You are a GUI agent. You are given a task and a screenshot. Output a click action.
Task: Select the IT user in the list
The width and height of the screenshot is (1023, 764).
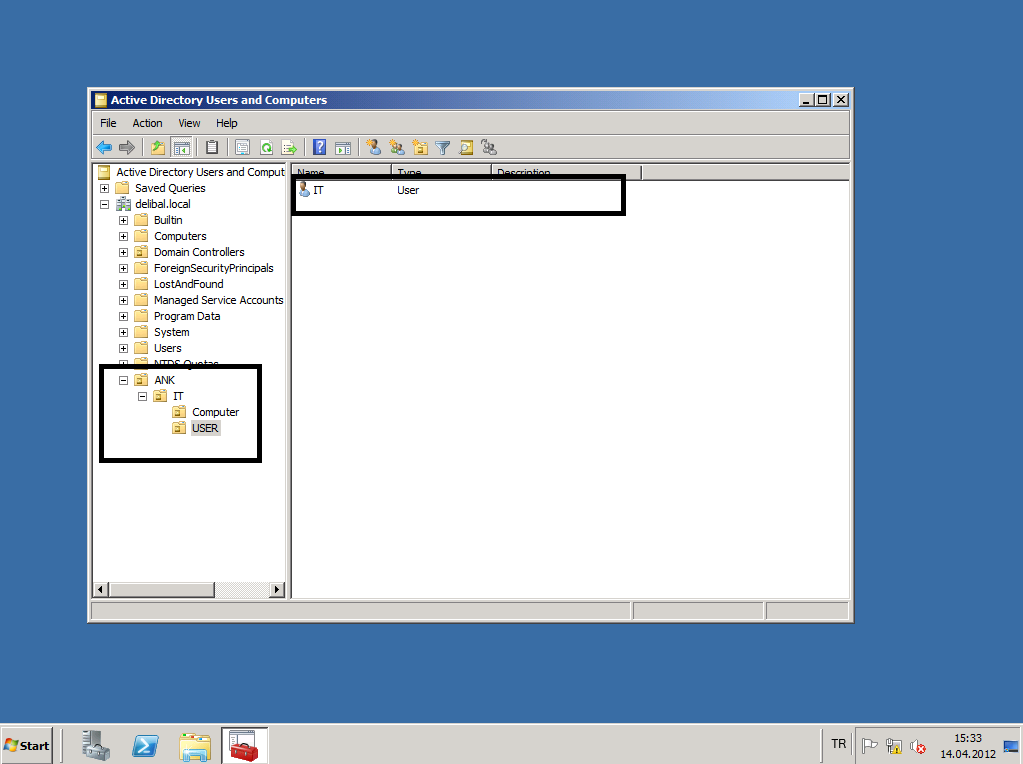click(x=318, y=190)
